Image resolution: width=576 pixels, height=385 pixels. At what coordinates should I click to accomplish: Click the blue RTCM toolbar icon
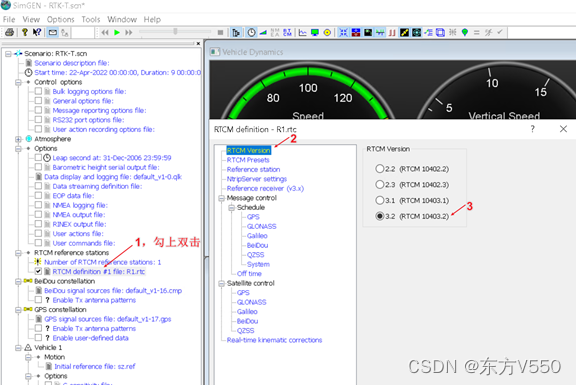287,32
